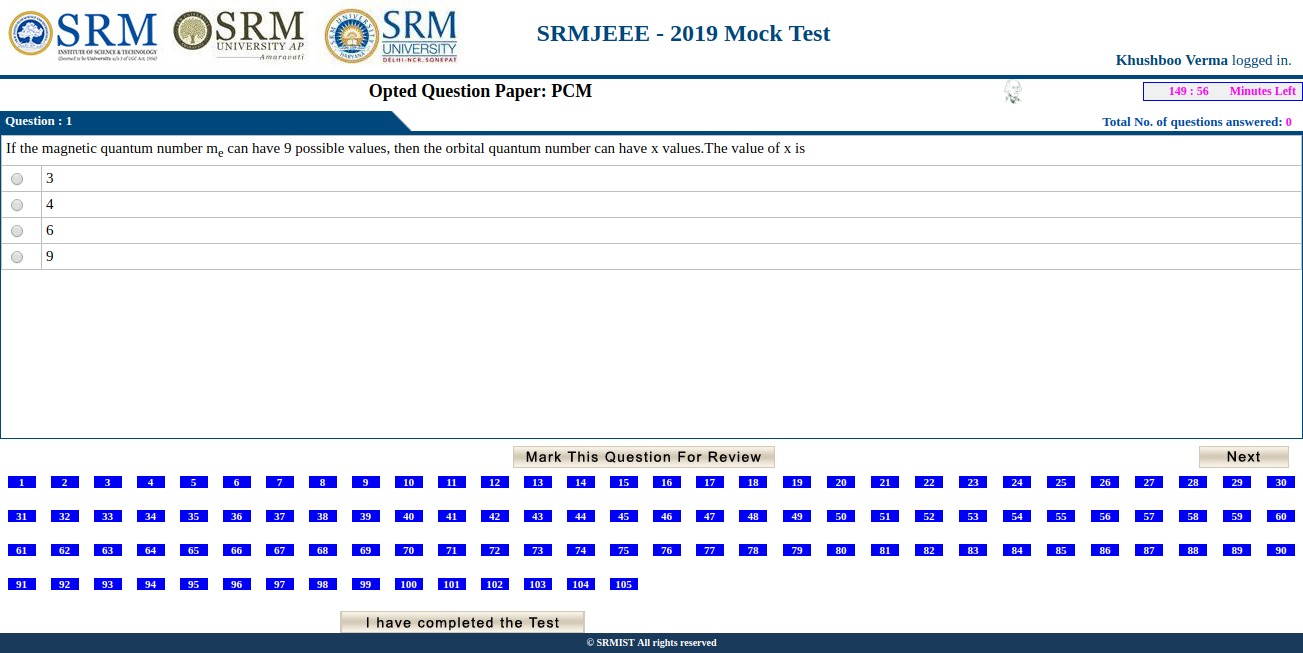1303x653 pixels.
Task: Select answer option 9
Action: click(x=16, y=256)
